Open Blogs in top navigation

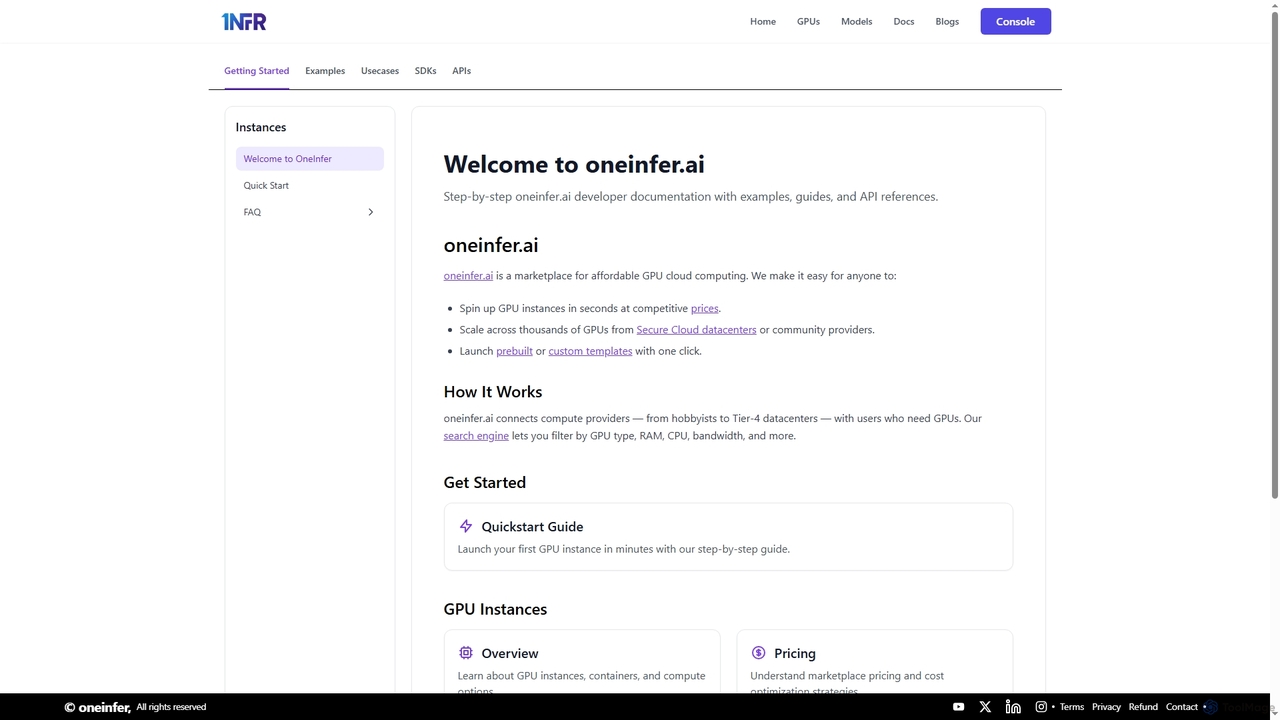tap(947, 21)
